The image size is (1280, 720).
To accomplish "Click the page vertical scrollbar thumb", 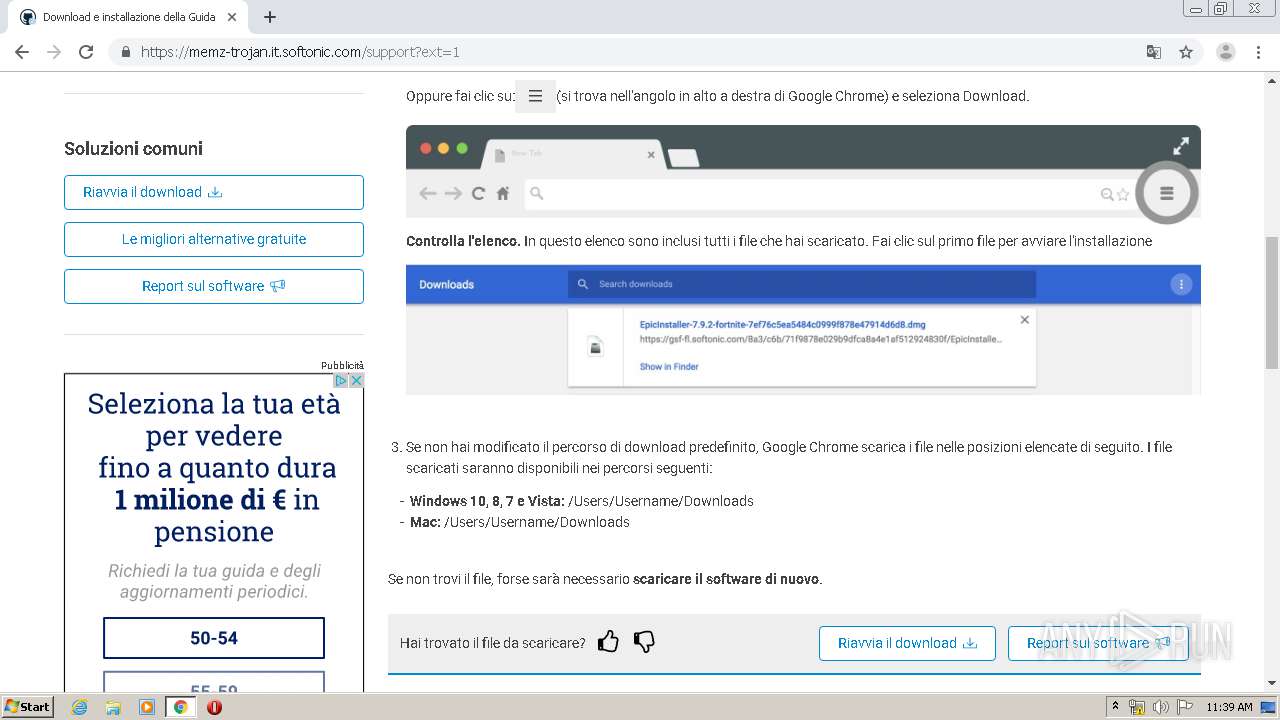I will click(1271, 302).
